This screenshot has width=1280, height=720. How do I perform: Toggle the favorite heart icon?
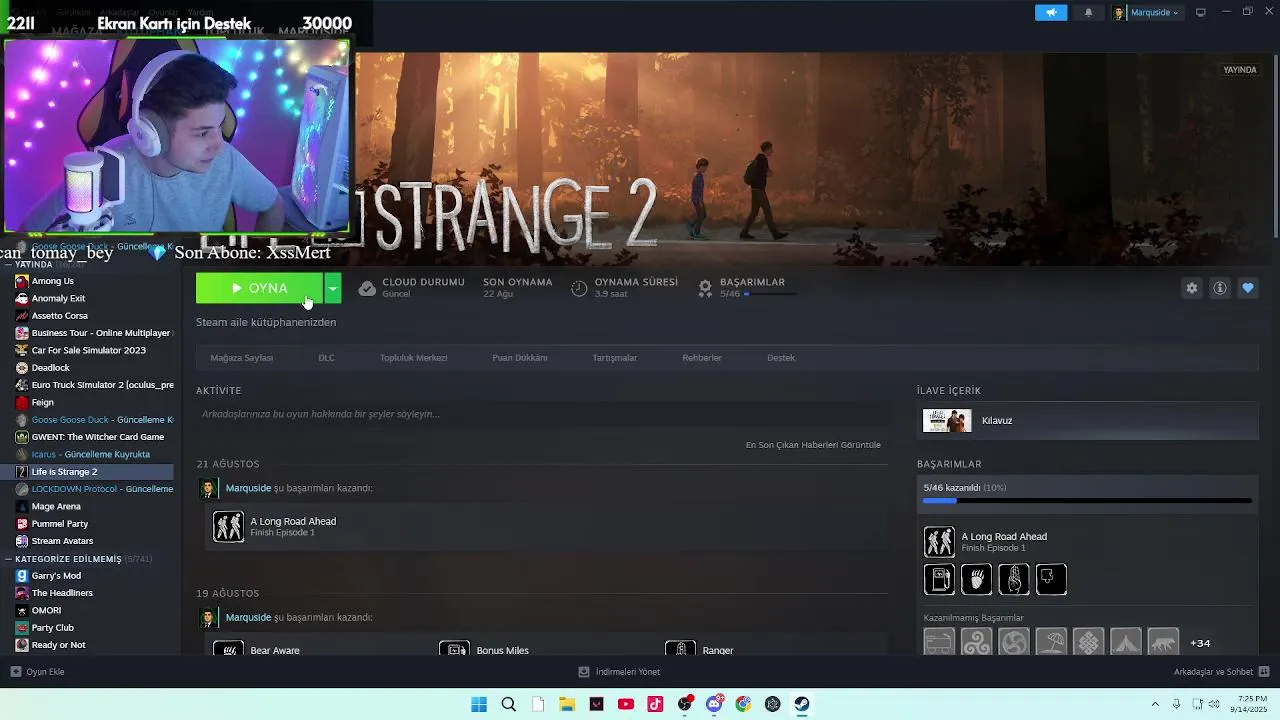tap(1248, 288)
